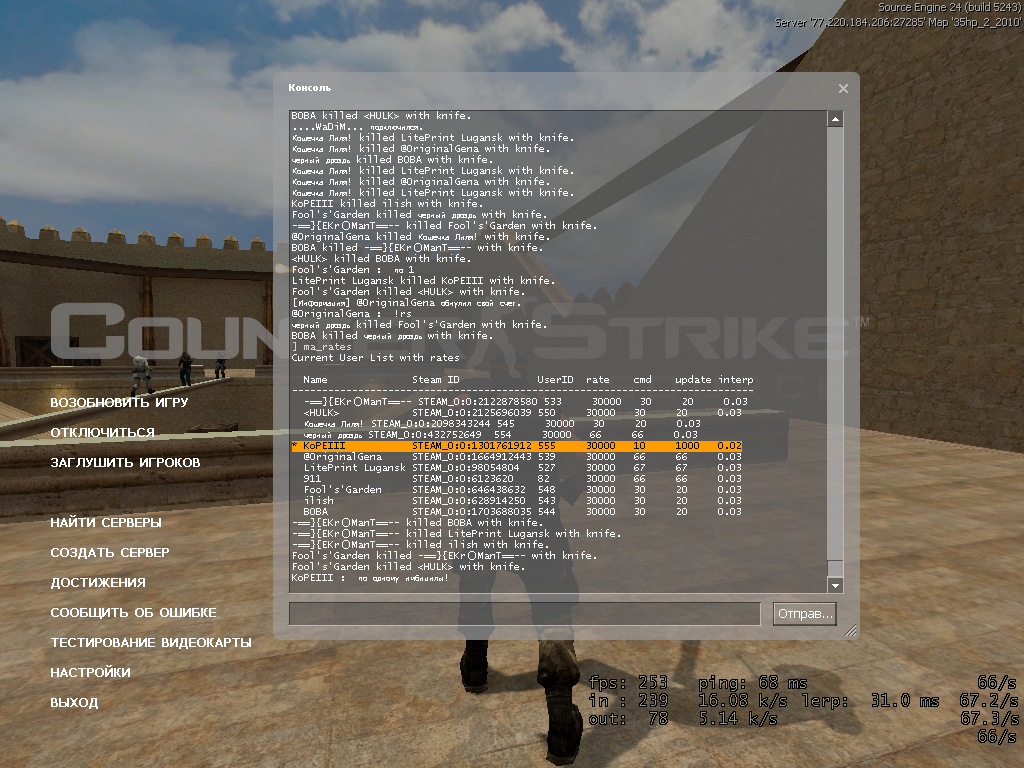Click Steam ID STEAM_0:0:628914250
Image resolution: width=1024 pixels, height=768 pixels.
[x=468, y=501]
